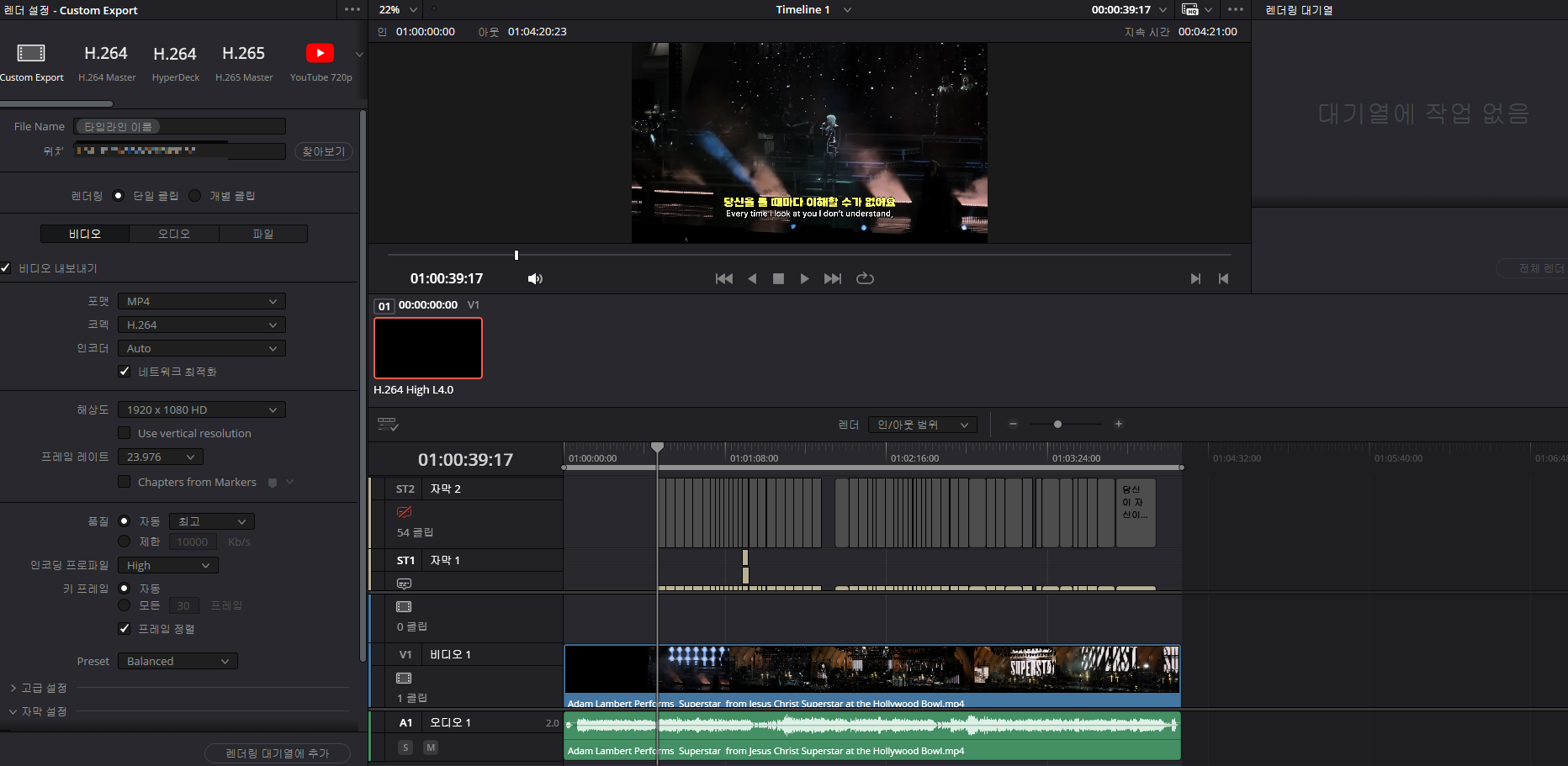This screenshot has width=1568, height=766.
Task: Toggle the 비디오 1 track filmstrip icon
Action: click(x=404, y=678)
